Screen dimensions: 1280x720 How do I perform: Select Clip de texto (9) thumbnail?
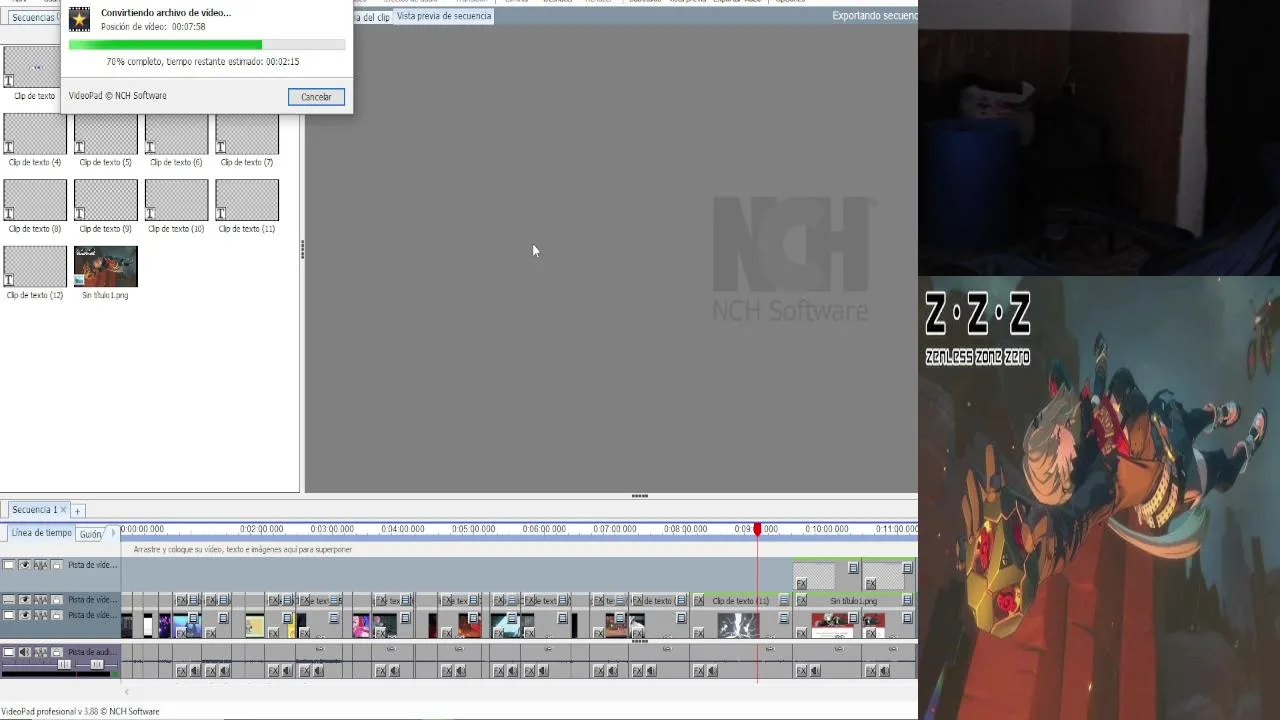pyautogui.click(x=106, y=200)
